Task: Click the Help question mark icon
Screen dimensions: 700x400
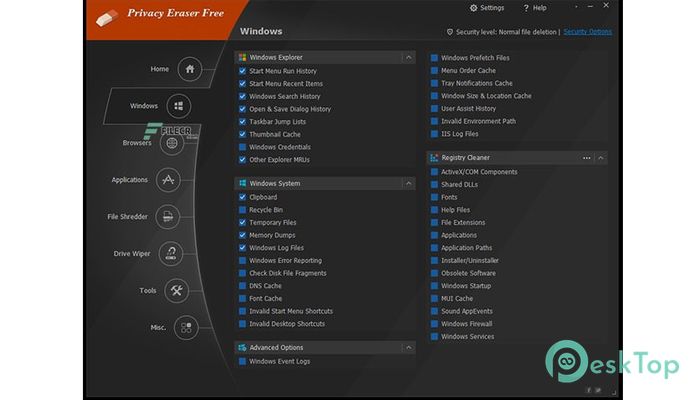Action: (526, 8)
